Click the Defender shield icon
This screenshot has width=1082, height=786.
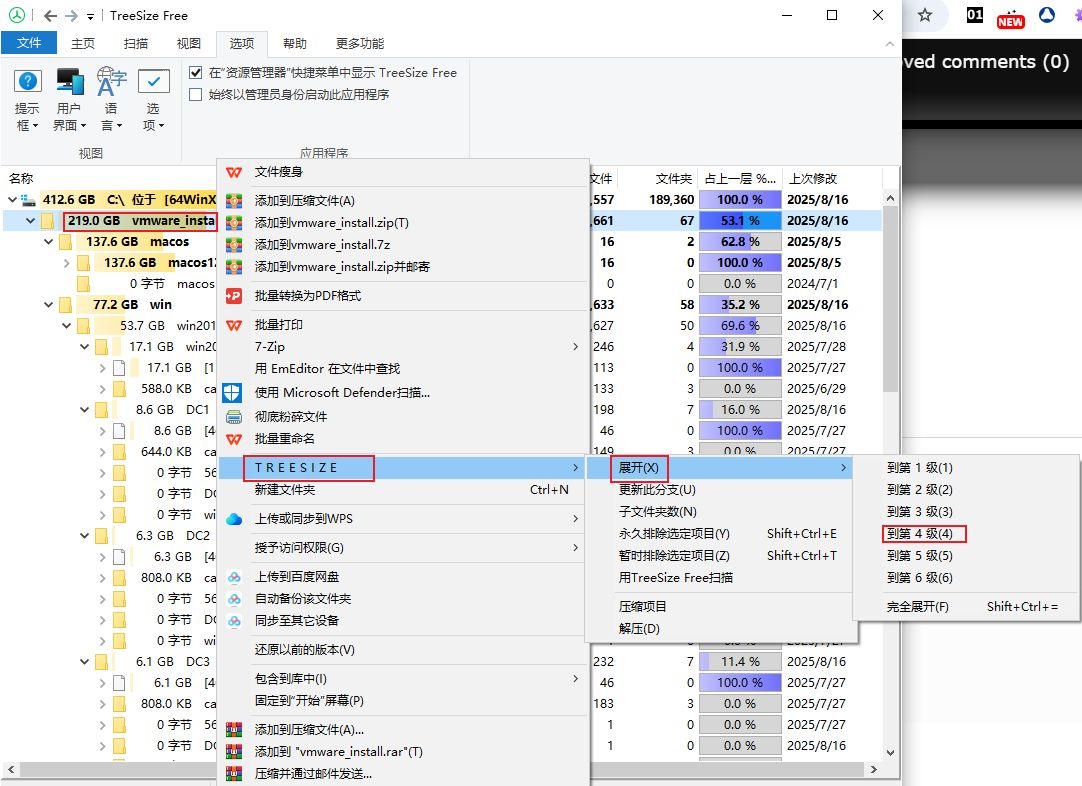[232, 393]
